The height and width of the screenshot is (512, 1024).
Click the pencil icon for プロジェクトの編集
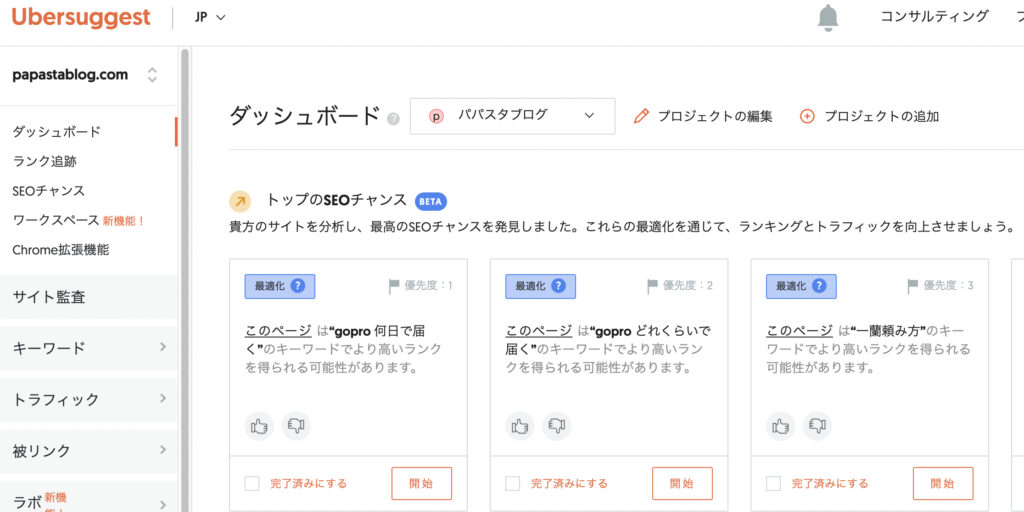(x=641, y=116)
